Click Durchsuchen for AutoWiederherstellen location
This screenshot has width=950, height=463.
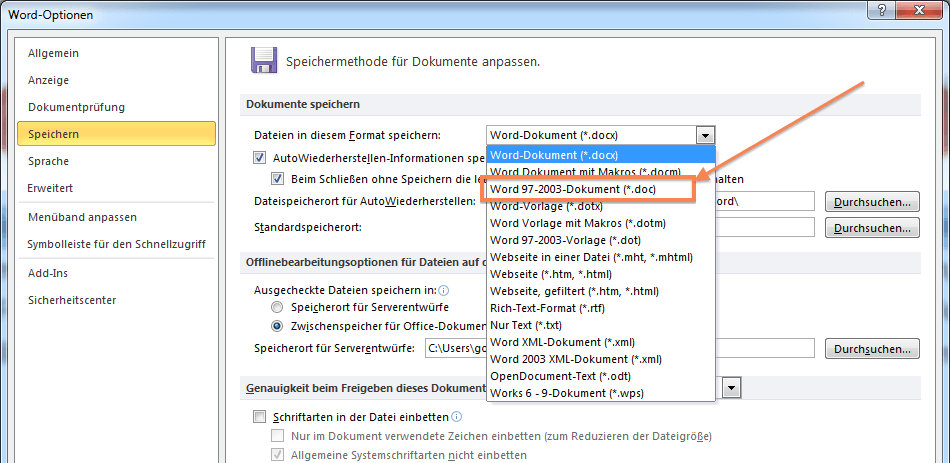(x=872, y=201)
